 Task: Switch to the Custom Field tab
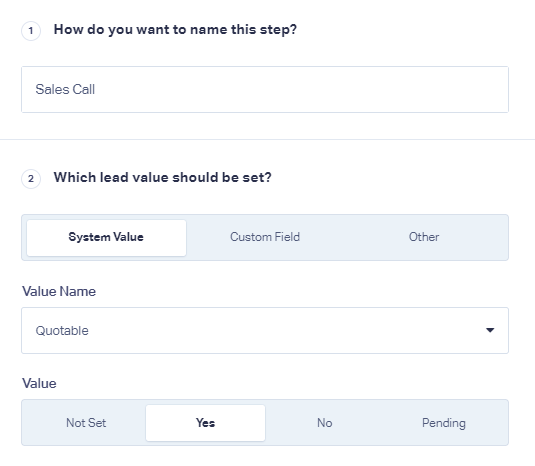[x=265, y=237]
